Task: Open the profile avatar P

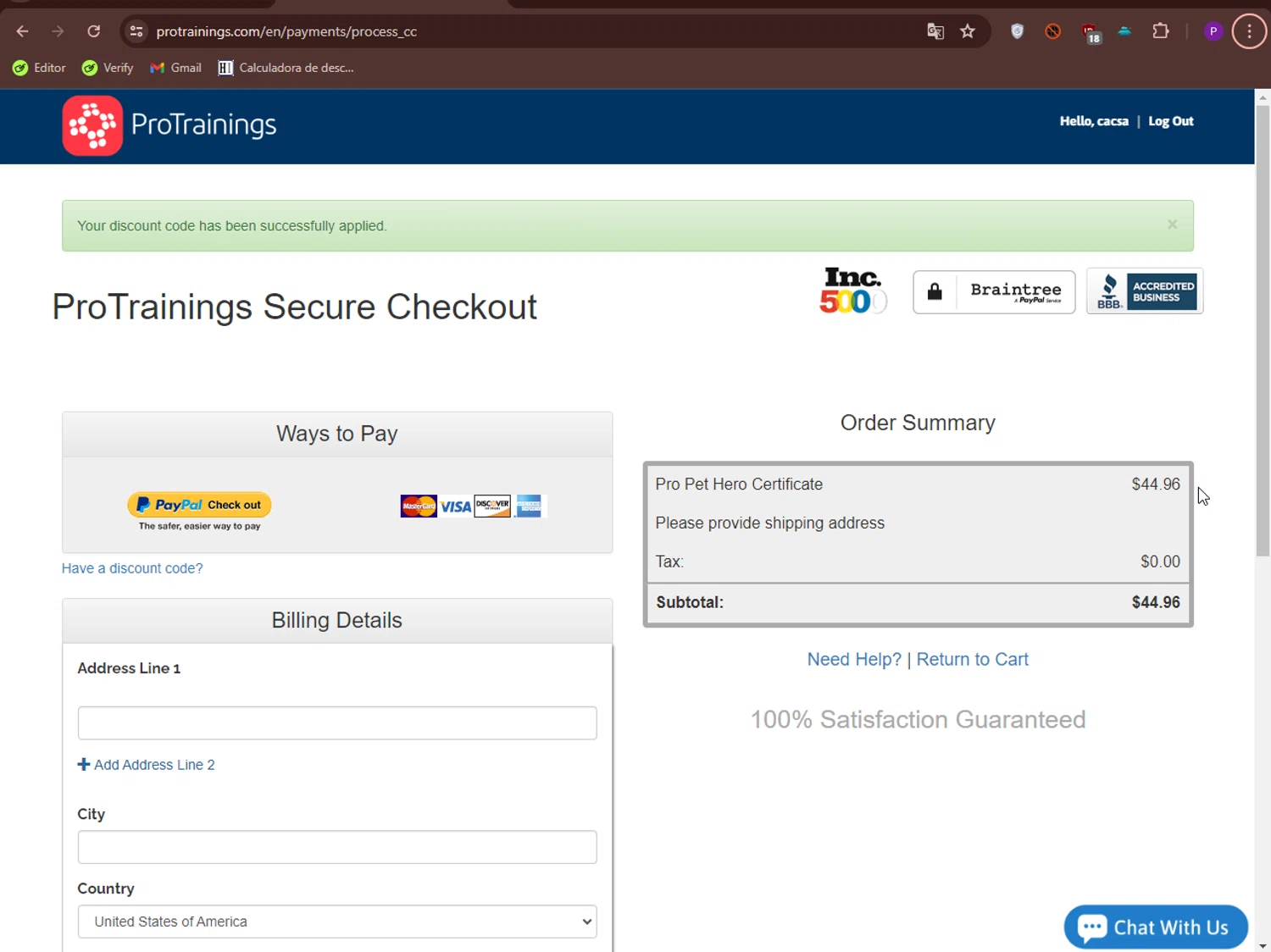Action: [x=1213, y=31]
